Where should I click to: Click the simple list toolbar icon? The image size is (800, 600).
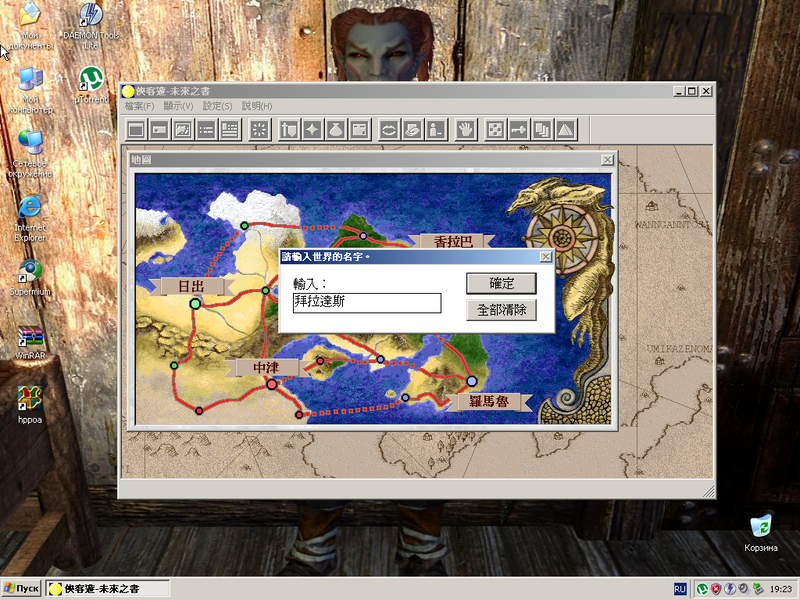point(207,130)
